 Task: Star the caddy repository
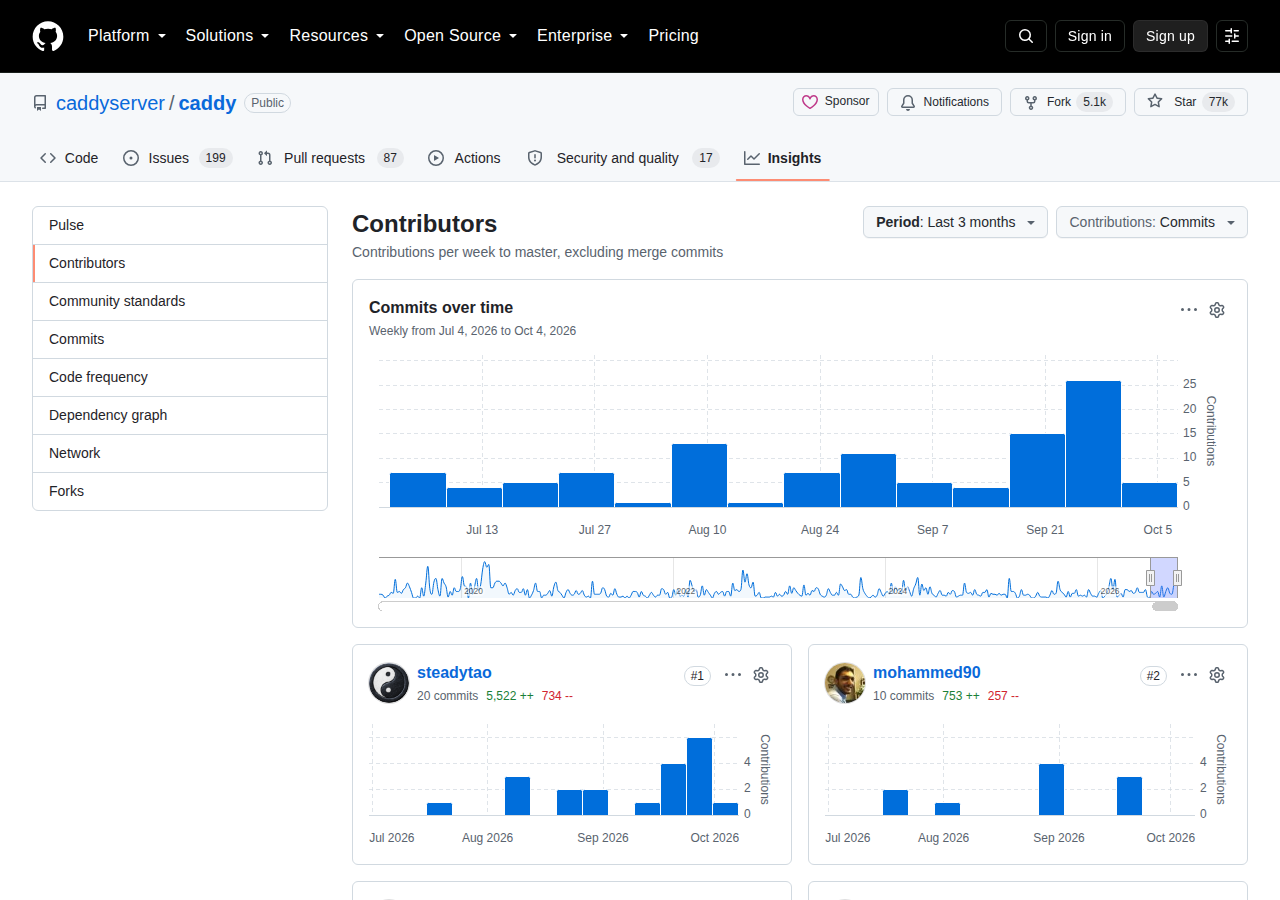(1190, 102)
